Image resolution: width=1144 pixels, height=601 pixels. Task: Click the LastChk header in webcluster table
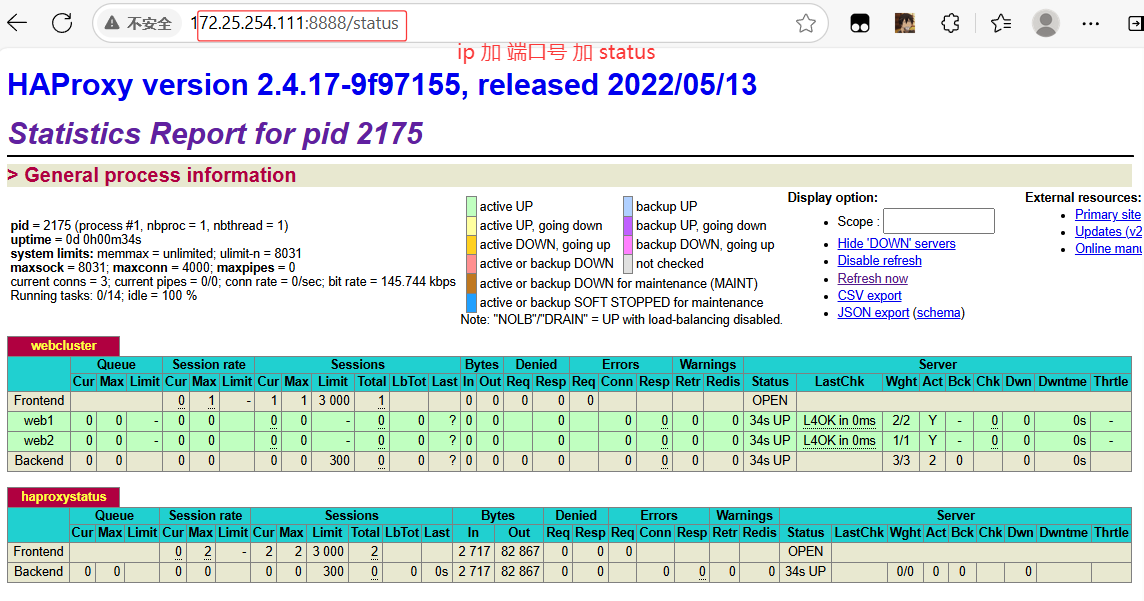pos(839,381)
